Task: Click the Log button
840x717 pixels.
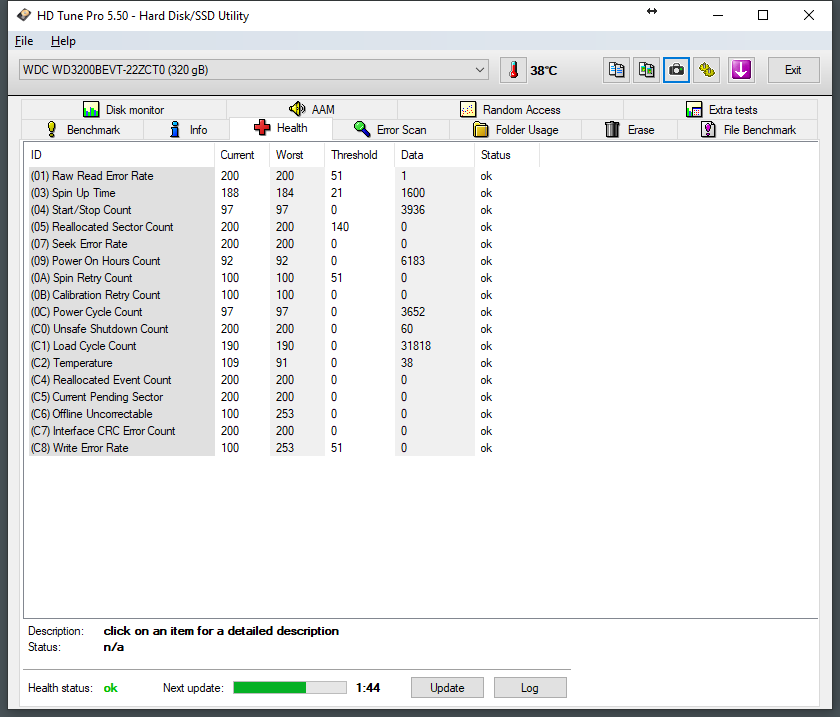Action: pyautogui.click(x=529, y=688)
